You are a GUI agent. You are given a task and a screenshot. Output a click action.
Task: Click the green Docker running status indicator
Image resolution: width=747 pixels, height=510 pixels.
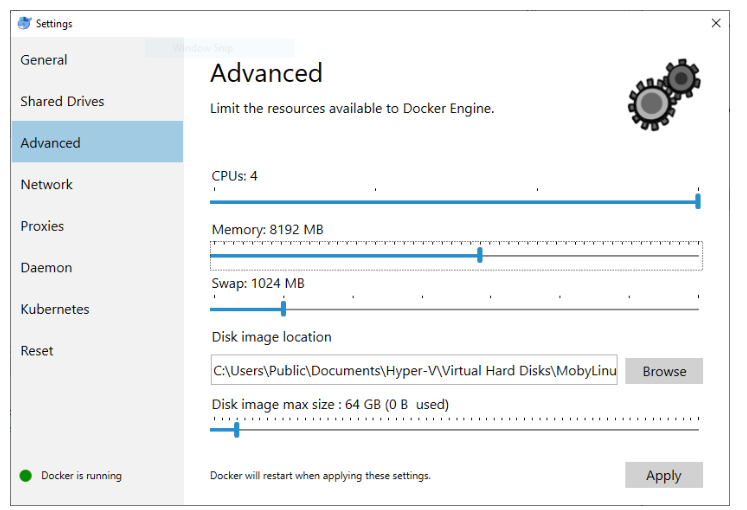point(26,475)
